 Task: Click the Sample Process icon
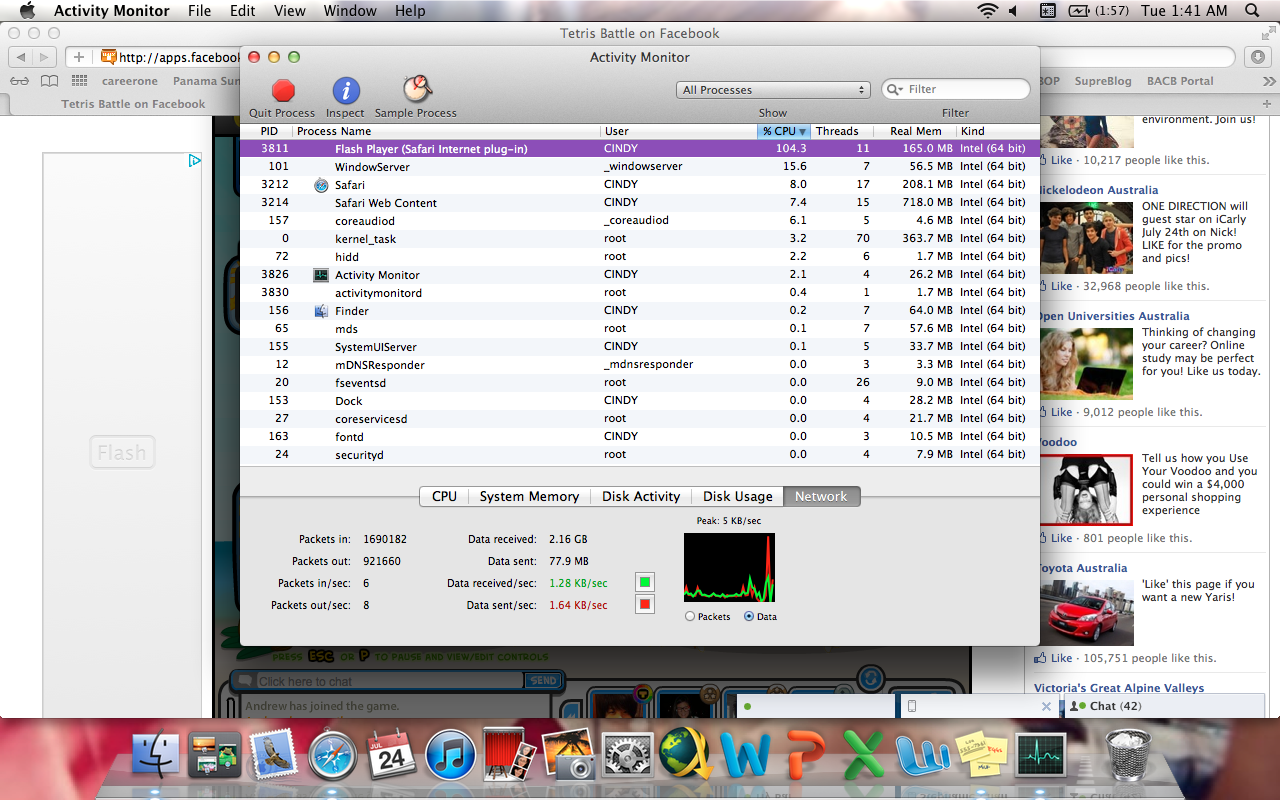[x=416, y=90]
